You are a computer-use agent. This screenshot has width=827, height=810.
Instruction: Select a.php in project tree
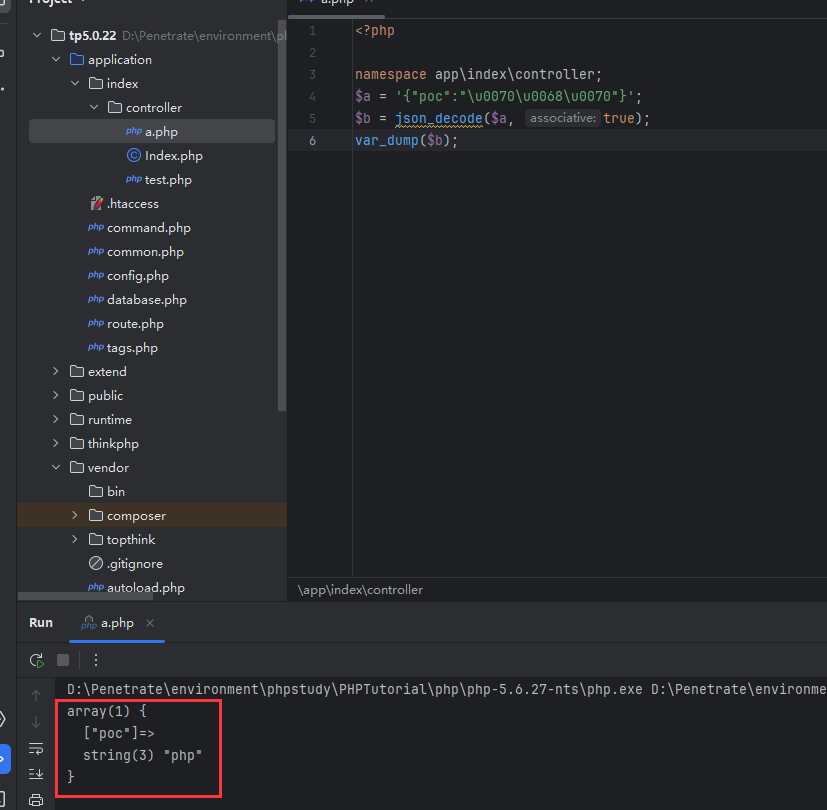[152, 131]
